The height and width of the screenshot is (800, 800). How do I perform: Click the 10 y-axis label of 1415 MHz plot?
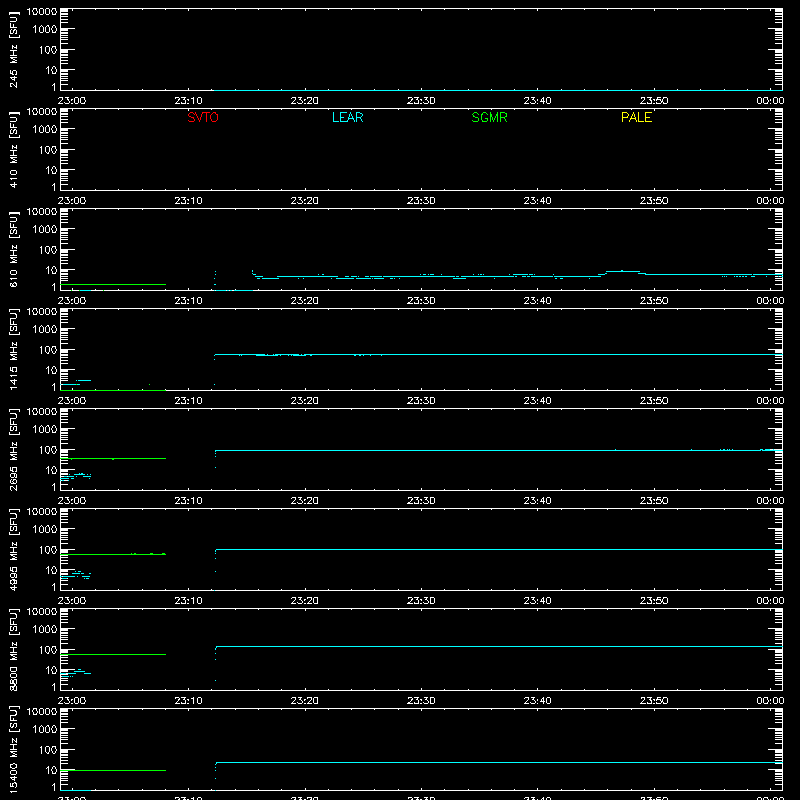point(51,370)
